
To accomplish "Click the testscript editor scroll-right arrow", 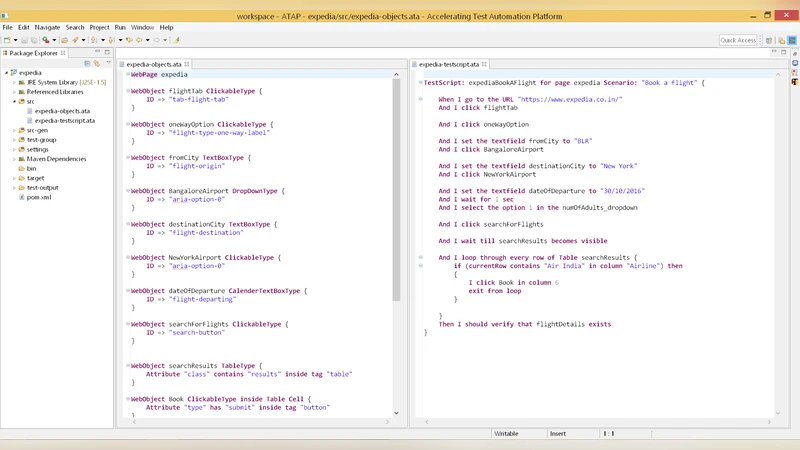I will coord(769,422).
